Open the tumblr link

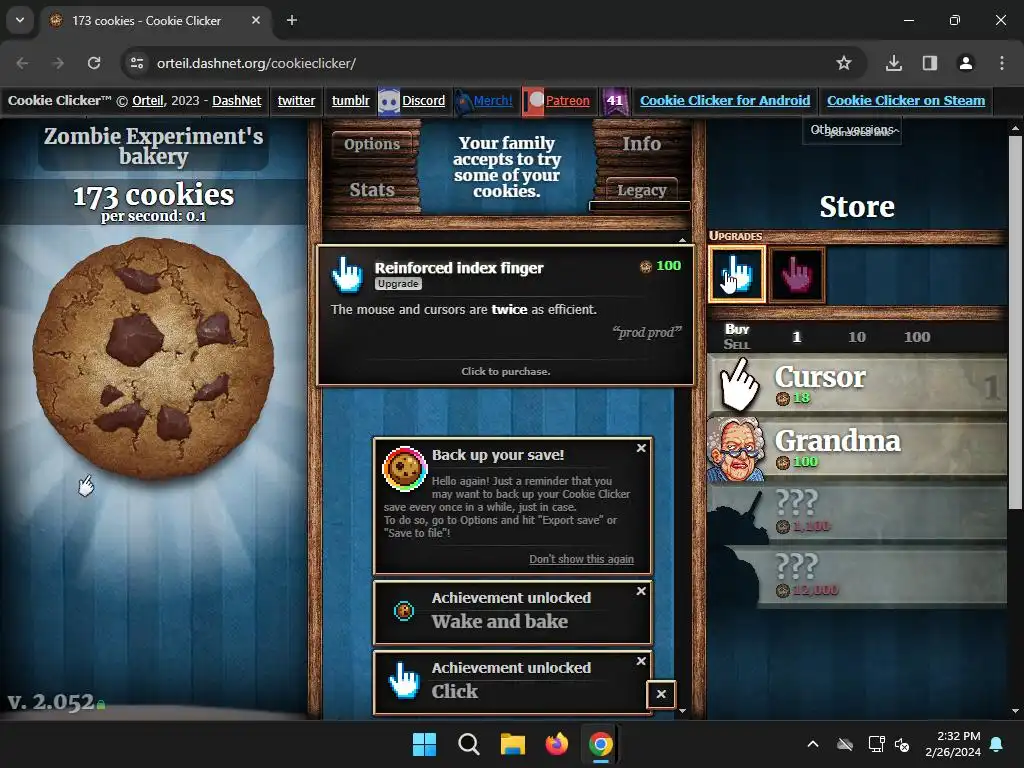click(351, 101)
